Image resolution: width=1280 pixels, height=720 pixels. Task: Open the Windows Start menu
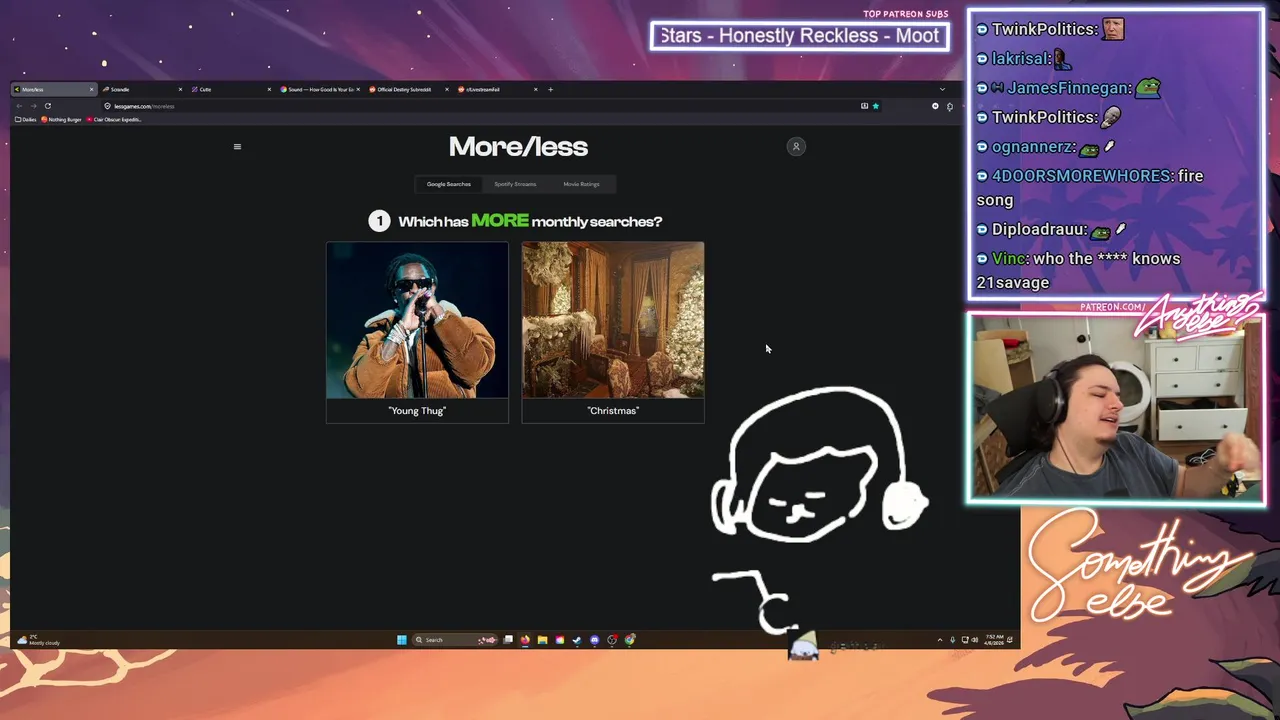point(402,640)
